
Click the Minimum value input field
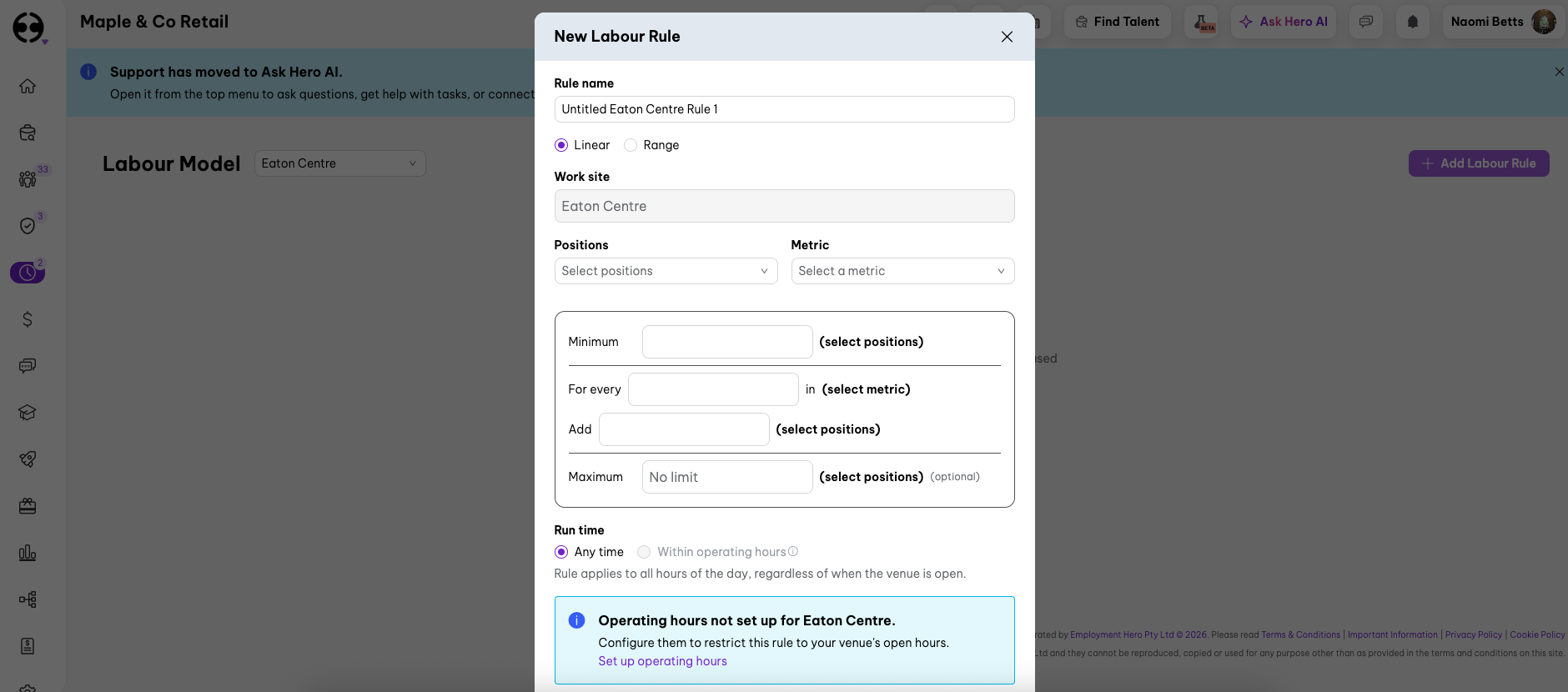click(727, 342)
